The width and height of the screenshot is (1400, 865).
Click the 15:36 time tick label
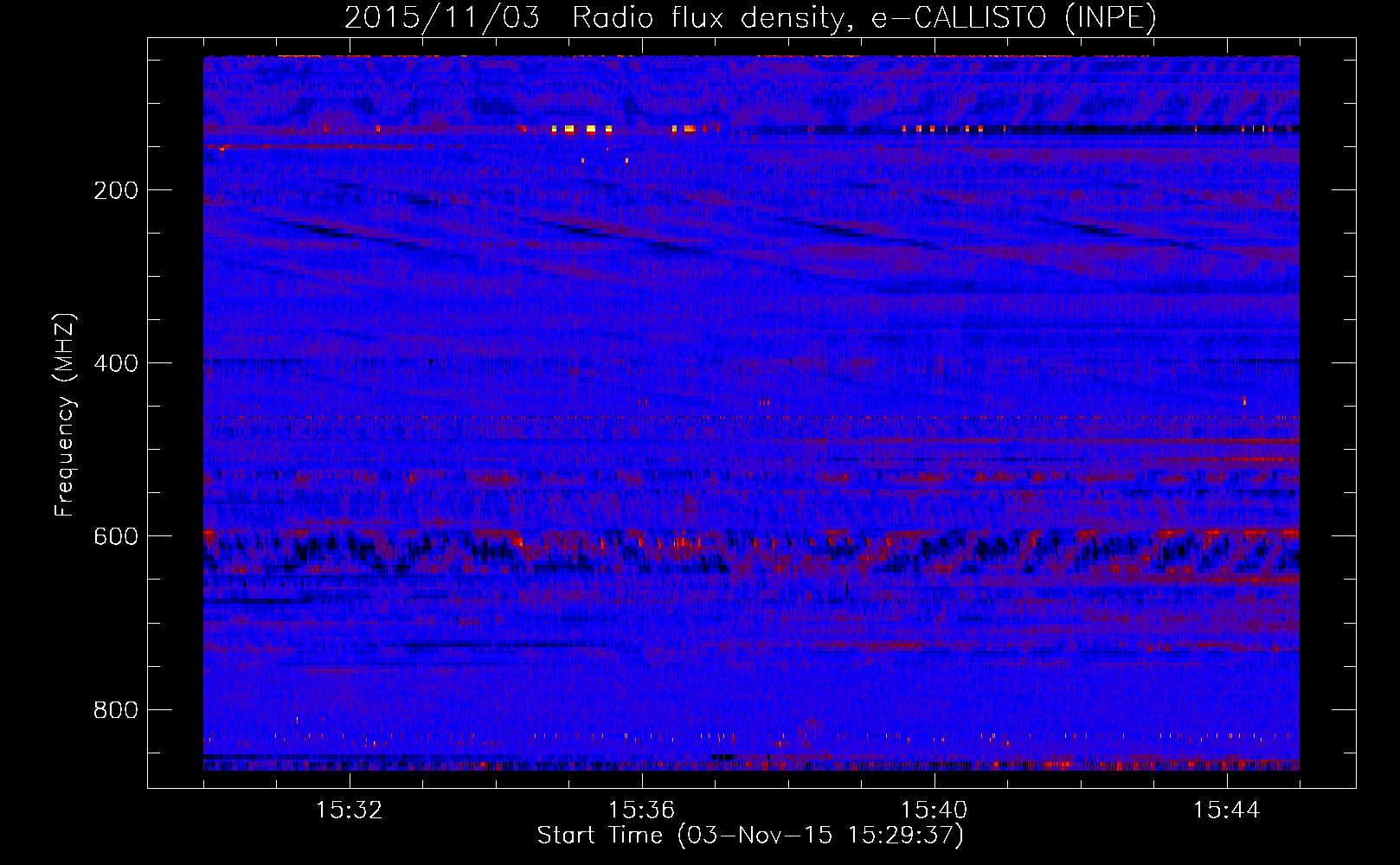click(x=642, y=811)
